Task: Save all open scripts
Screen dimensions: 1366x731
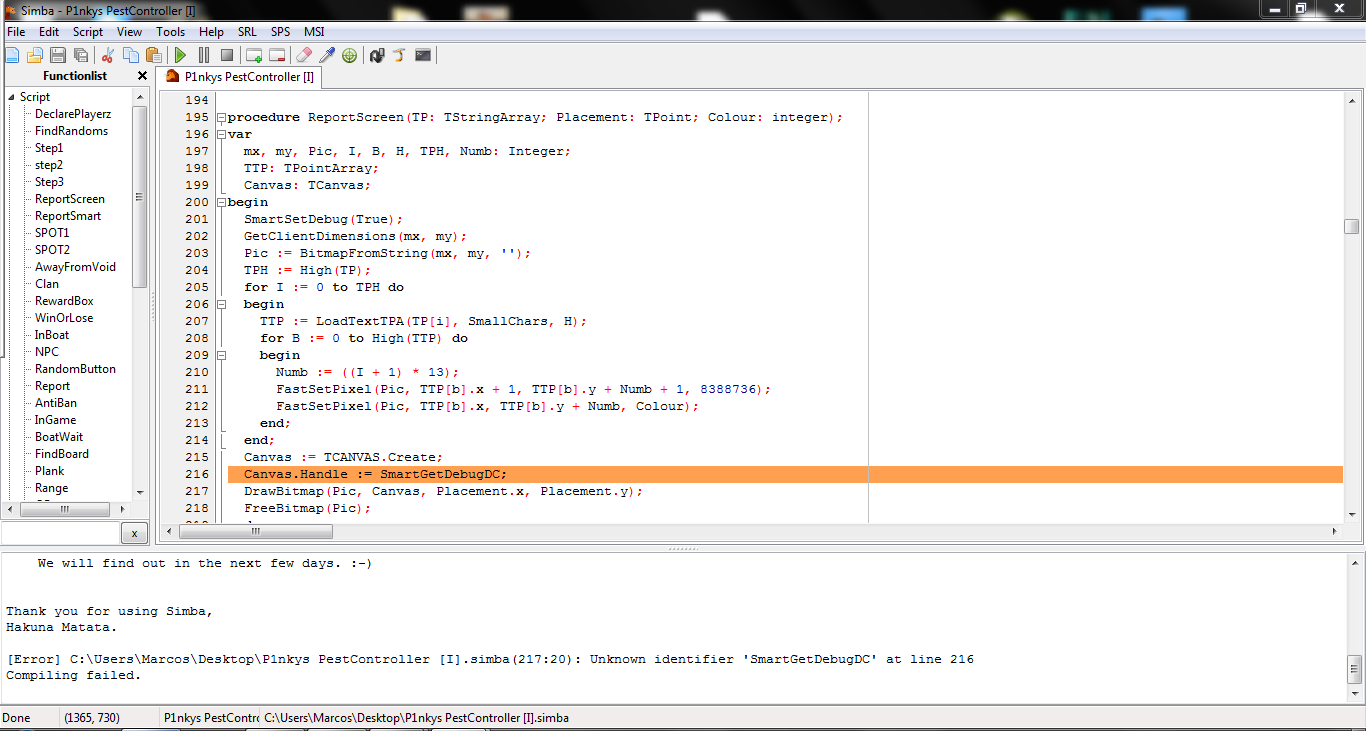Action: point(81,55)
